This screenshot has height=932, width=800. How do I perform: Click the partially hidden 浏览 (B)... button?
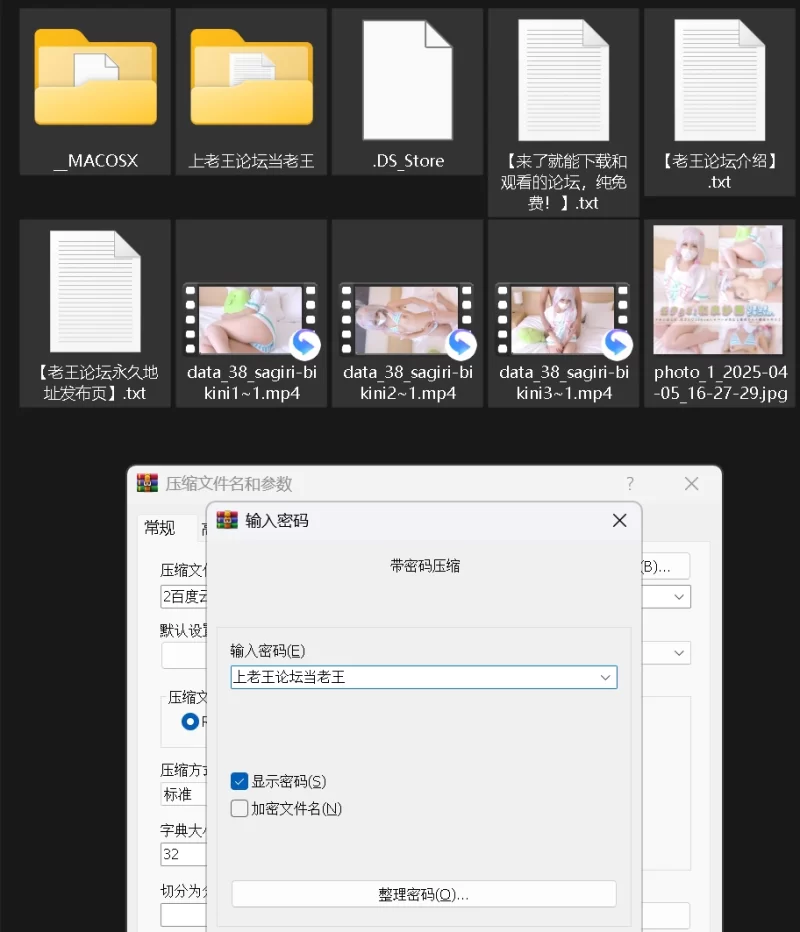coord(665,566)
